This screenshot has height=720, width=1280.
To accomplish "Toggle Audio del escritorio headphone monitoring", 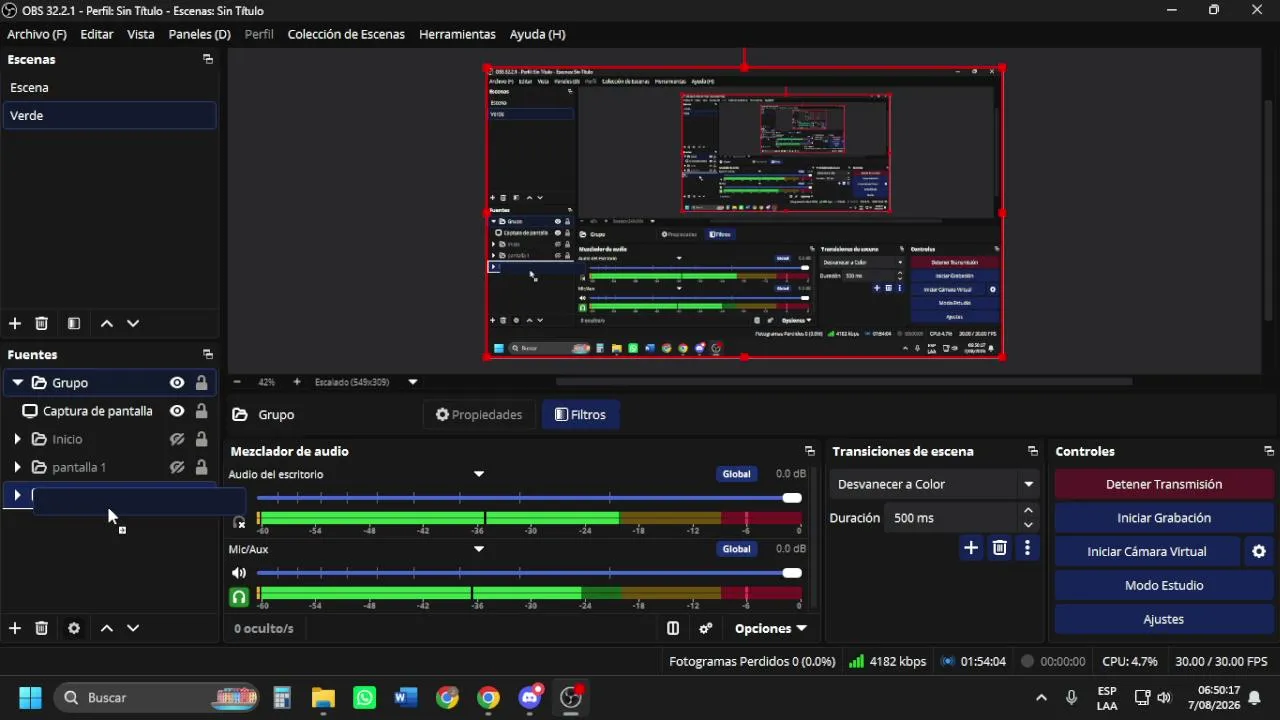I will tap(239, 522).
